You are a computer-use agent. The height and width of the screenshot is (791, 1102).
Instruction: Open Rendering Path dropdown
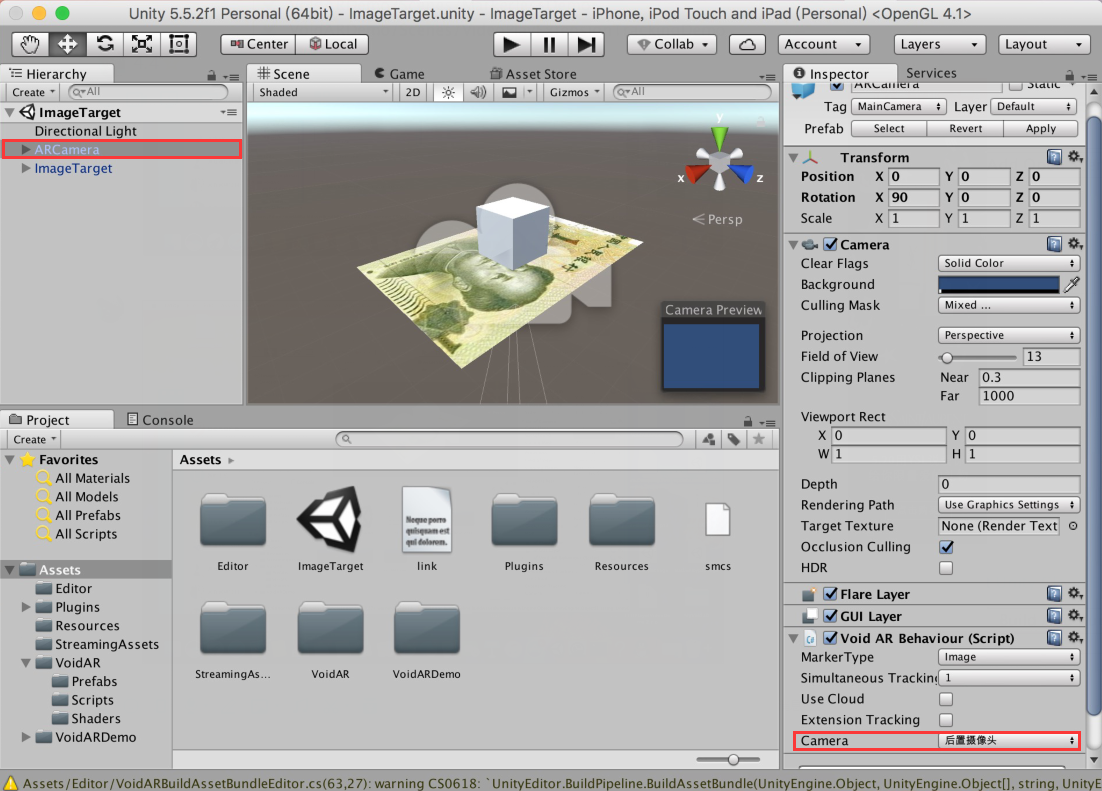(1009, 505)
